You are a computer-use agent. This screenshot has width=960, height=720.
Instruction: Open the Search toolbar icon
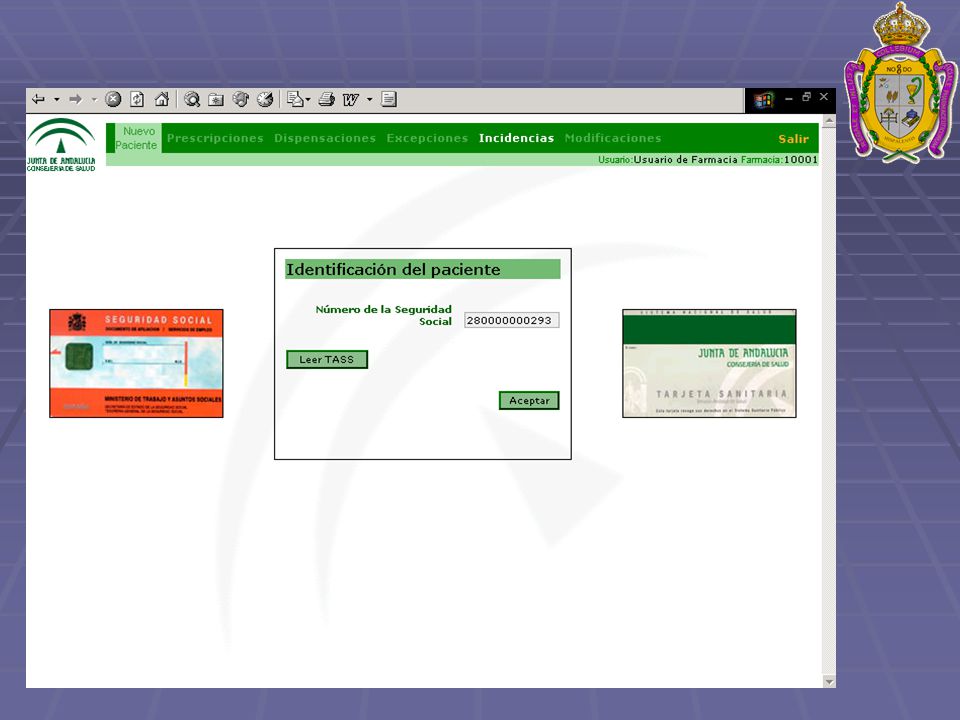[x=192, y=99]
